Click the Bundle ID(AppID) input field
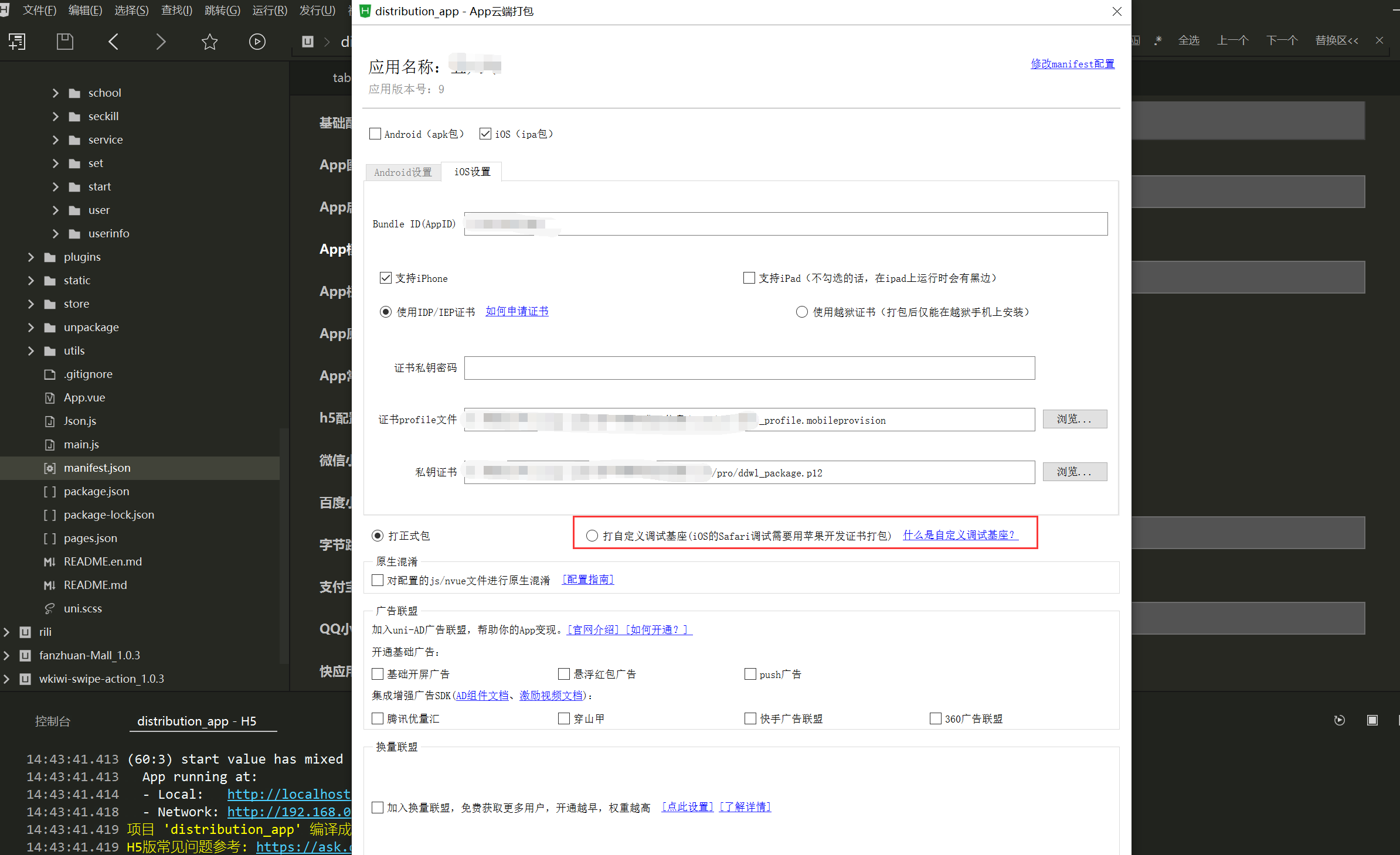Viewport: 1400px width, 855px height. (786, 224)
